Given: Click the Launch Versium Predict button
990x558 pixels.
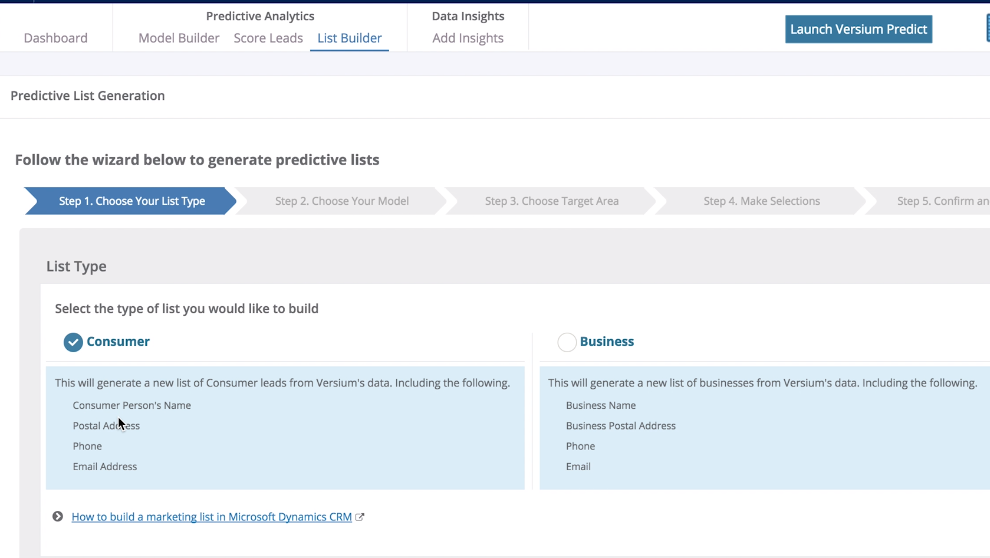Looking at the screenshot, I should [859, 29].
